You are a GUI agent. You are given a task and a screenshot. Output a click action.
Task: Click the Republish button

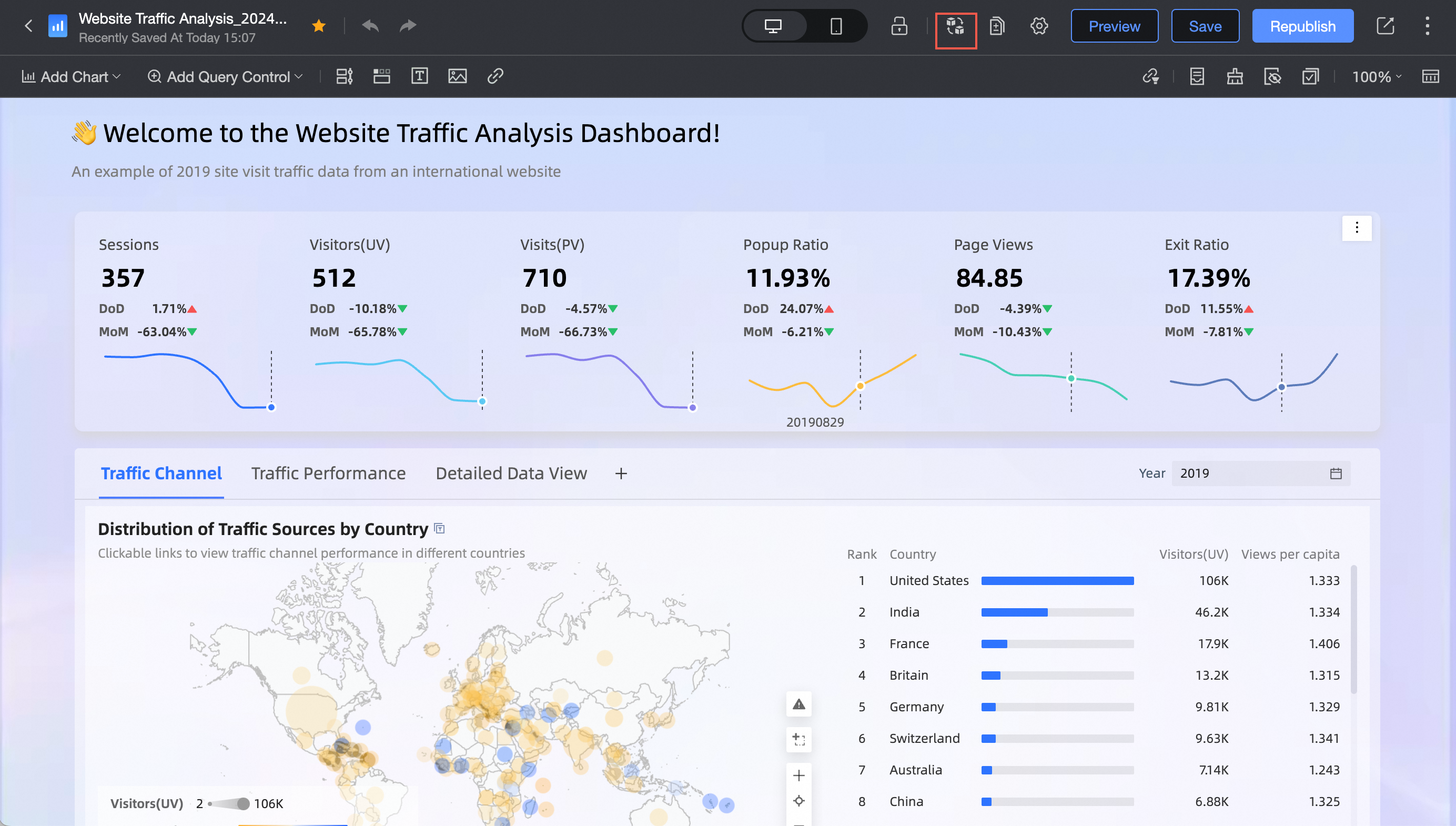[1302, 26]
